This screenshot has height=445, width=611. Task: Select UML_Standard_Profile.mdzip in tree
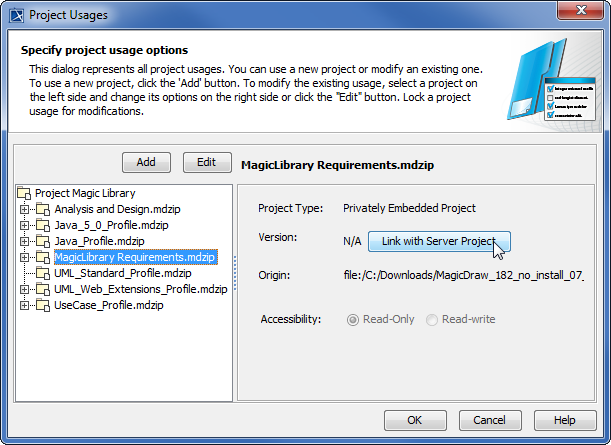(122, 273)
